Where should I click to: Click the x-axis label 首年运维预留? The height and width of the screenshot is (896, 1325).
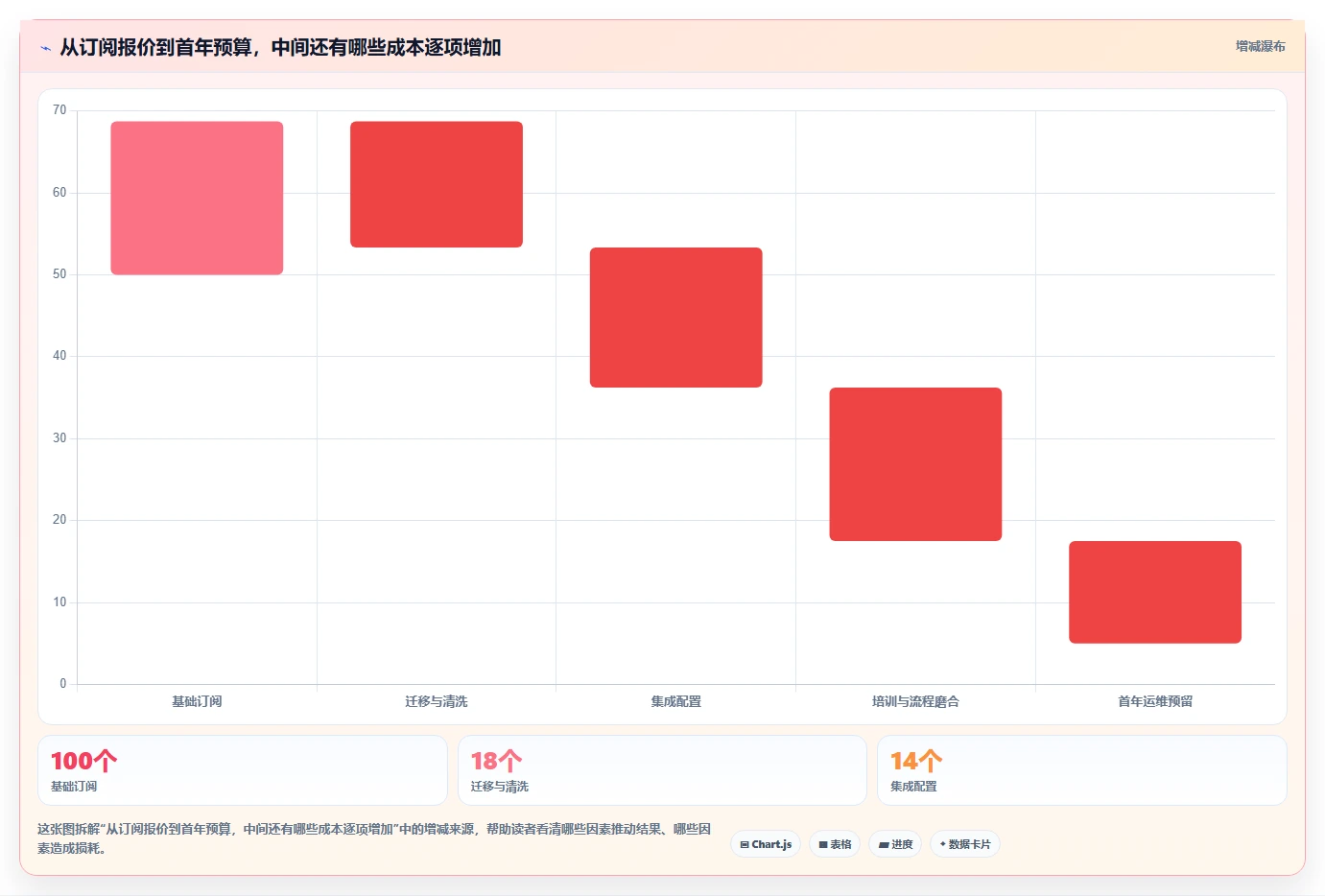coord(1155,701)
